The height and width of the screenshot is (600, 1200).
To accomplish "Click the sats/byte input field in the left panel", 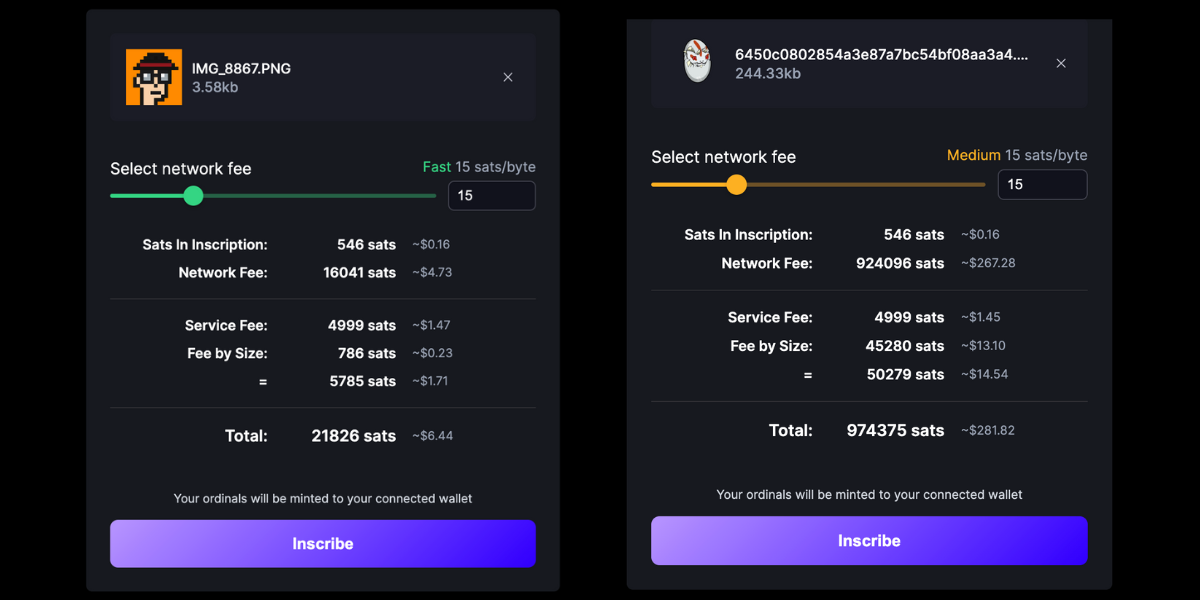I will (x=492, y=196).
